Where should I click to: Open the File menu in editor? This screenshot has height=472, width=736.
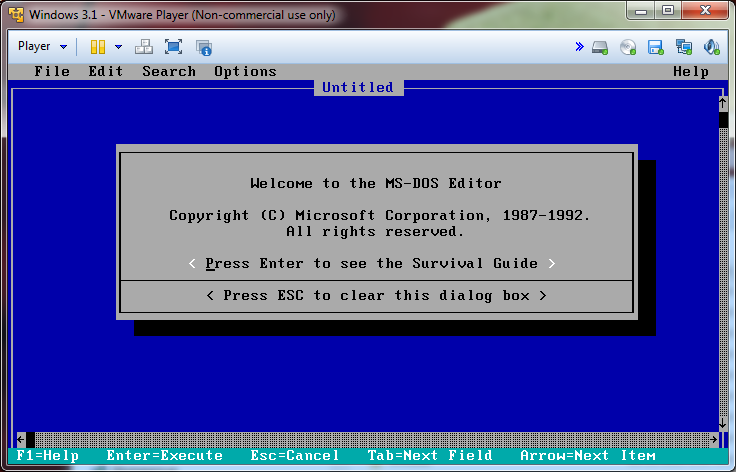click(52, 71)
